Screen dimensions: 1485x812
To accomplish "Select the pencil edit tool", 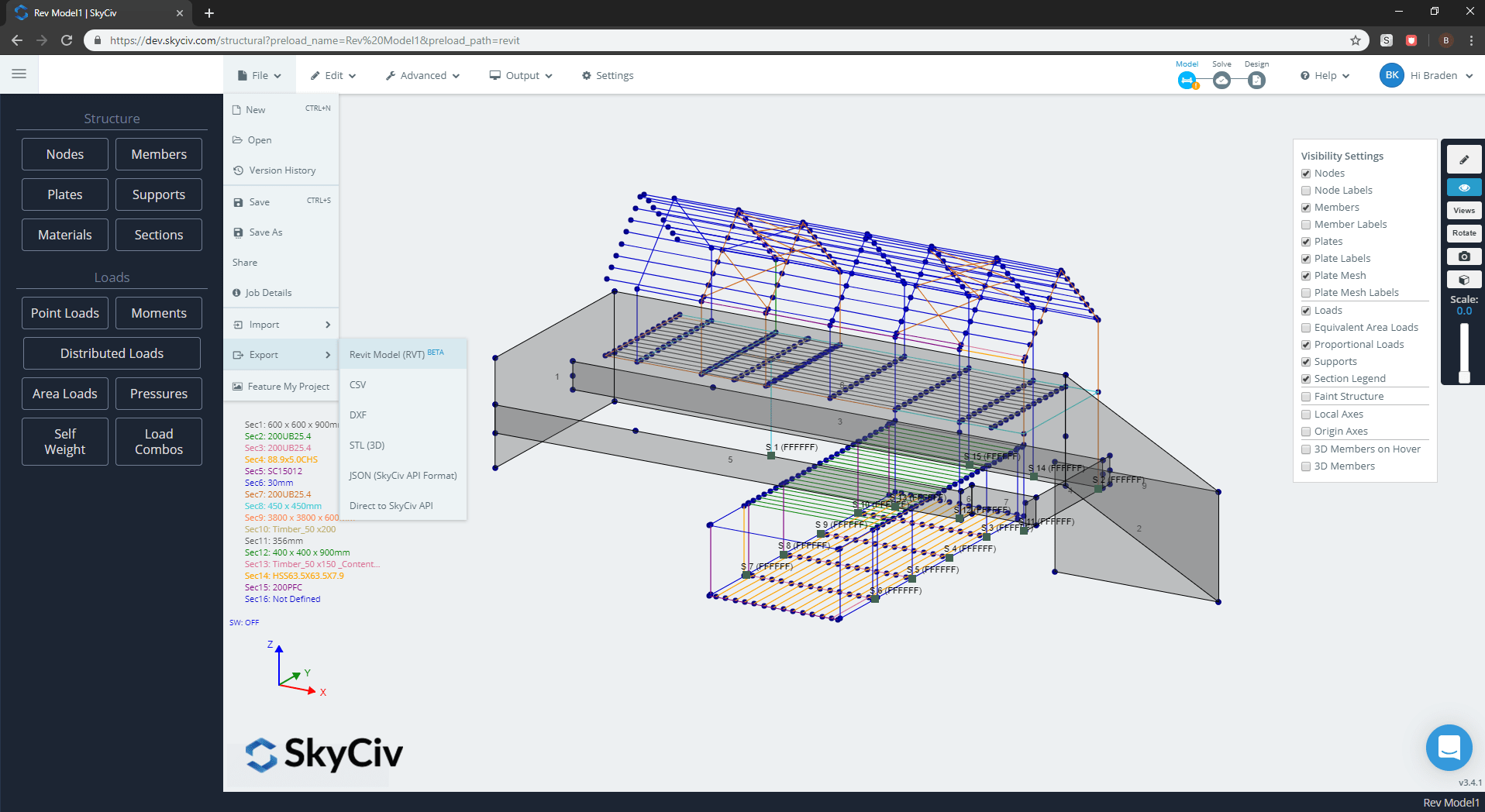I will pyautogui.click(x=1463, y=160).
